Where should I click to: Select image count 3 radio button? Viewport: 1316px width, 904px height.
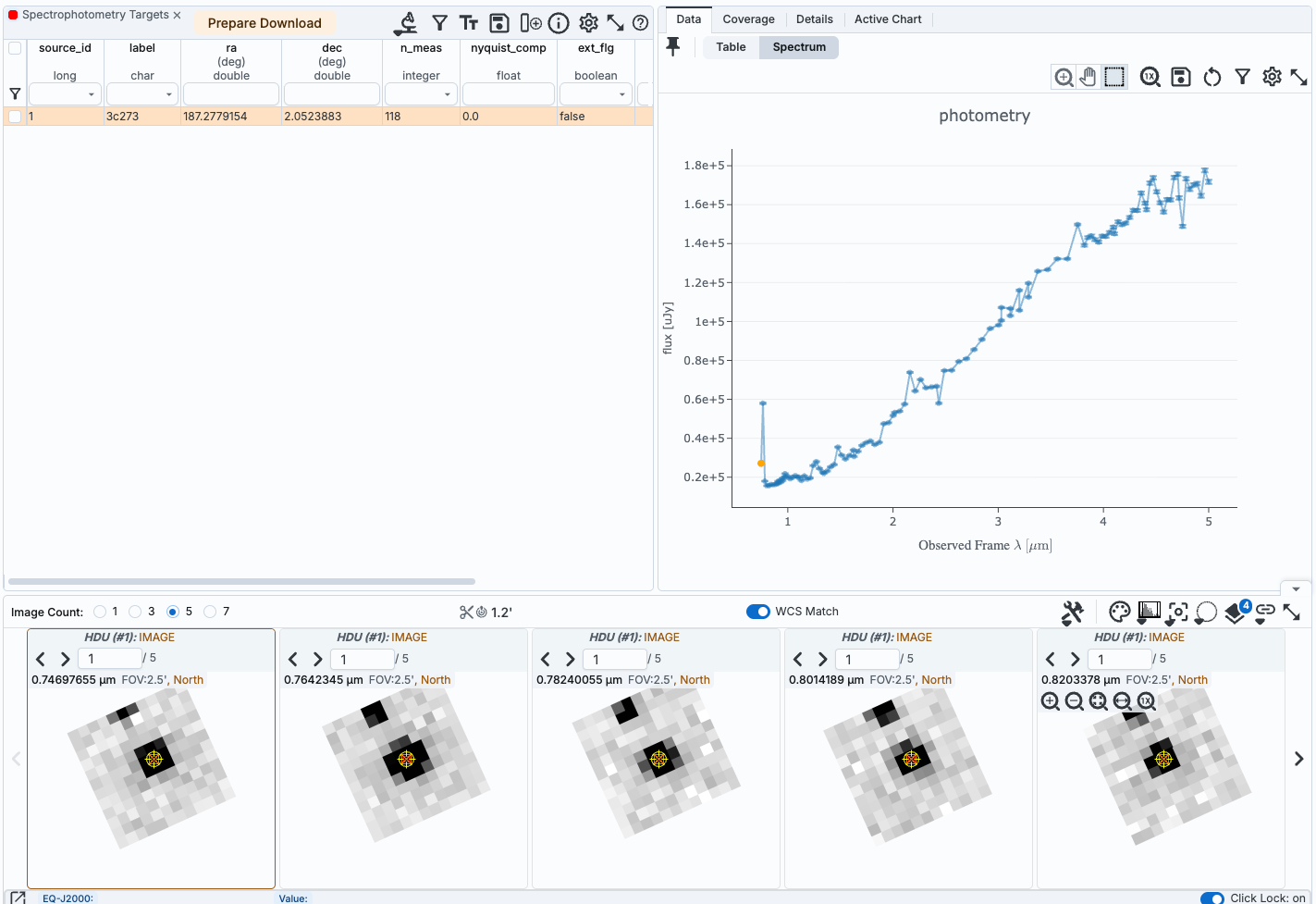(x=136, y=612)
